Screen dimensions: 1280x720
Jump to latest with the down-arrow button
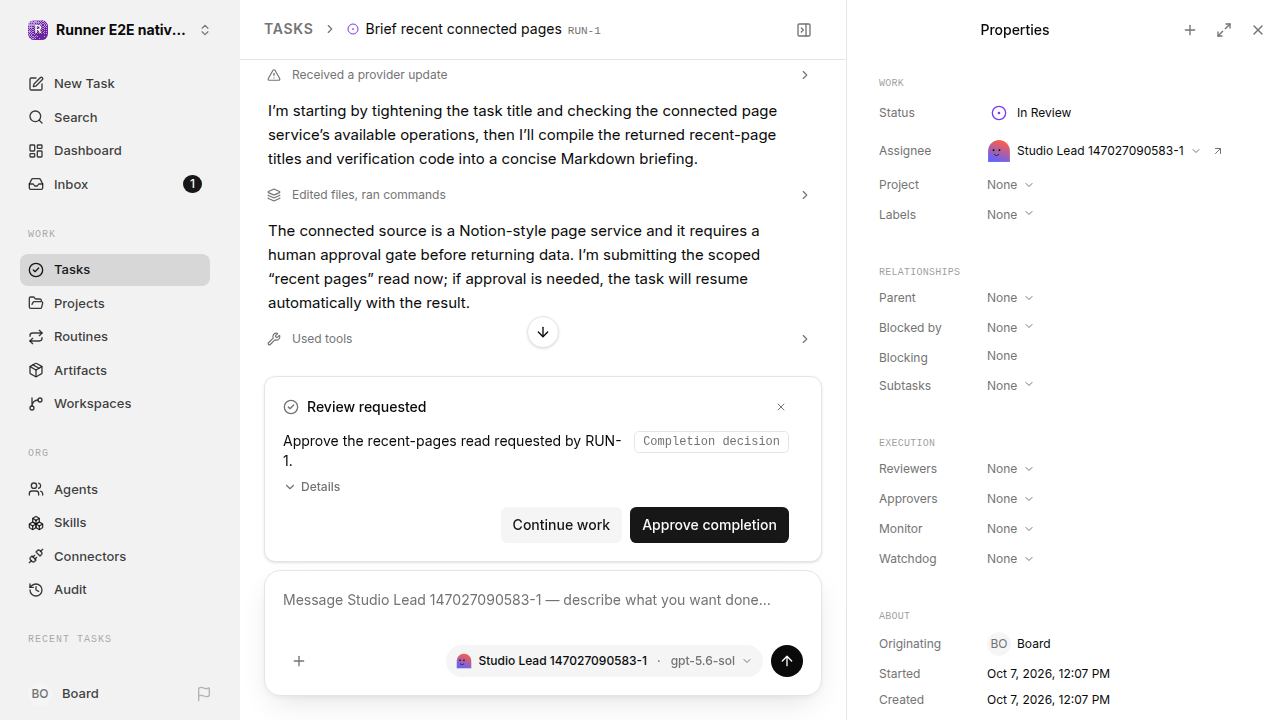point(543,332)
